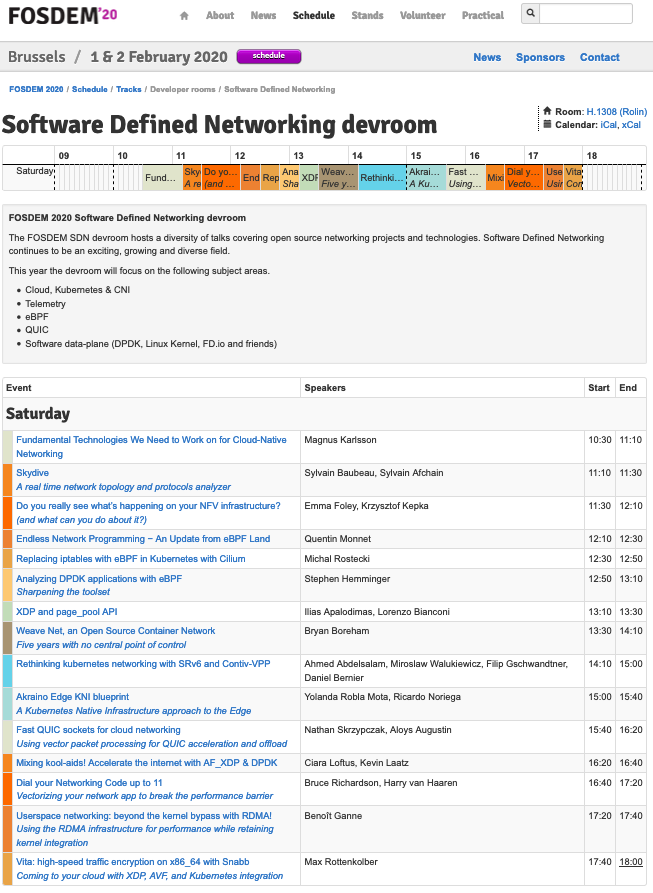
Task: Open Akraino Edge KNI blueprint talk
Action: click(72, 697)
